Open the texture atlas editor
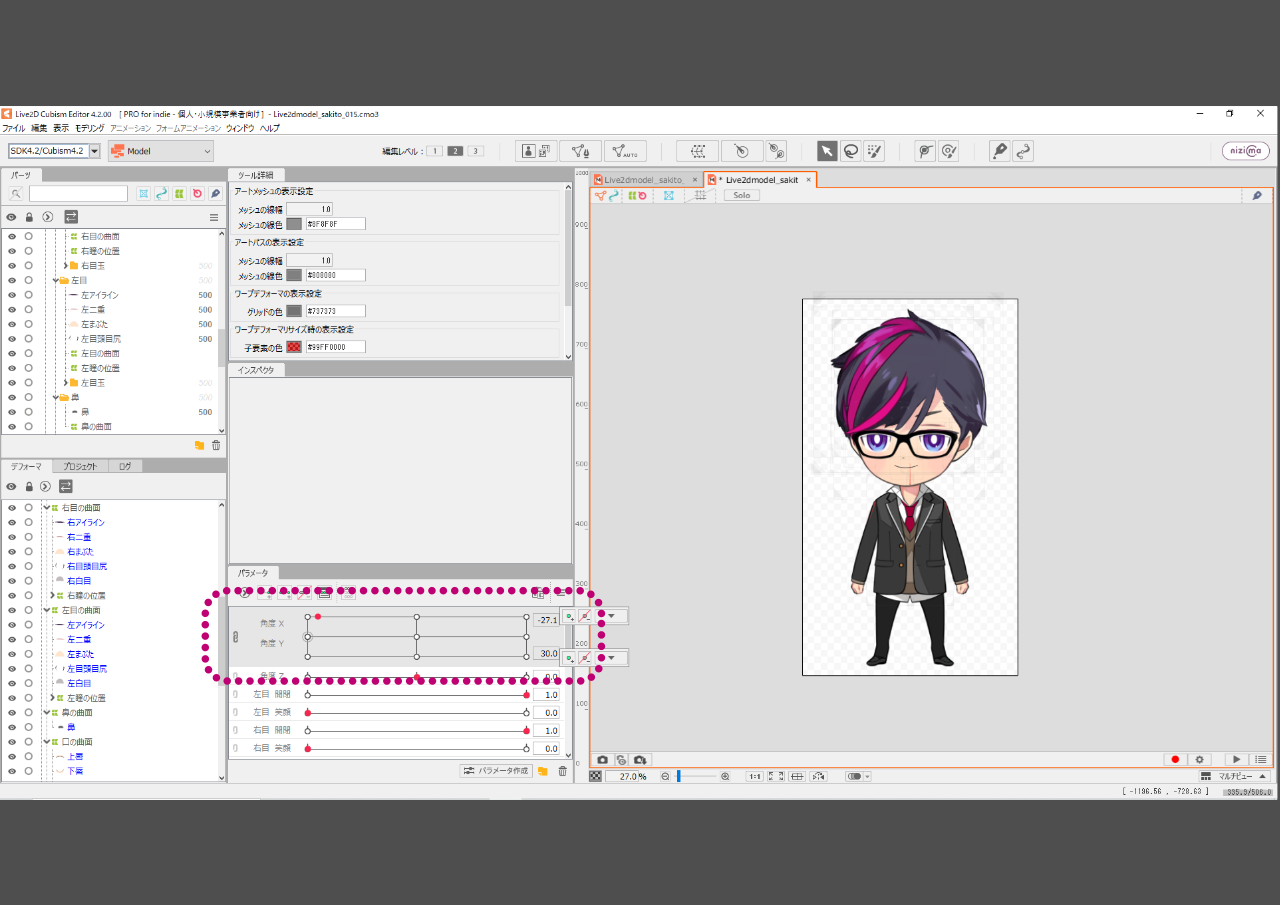 tap(537, 151)
